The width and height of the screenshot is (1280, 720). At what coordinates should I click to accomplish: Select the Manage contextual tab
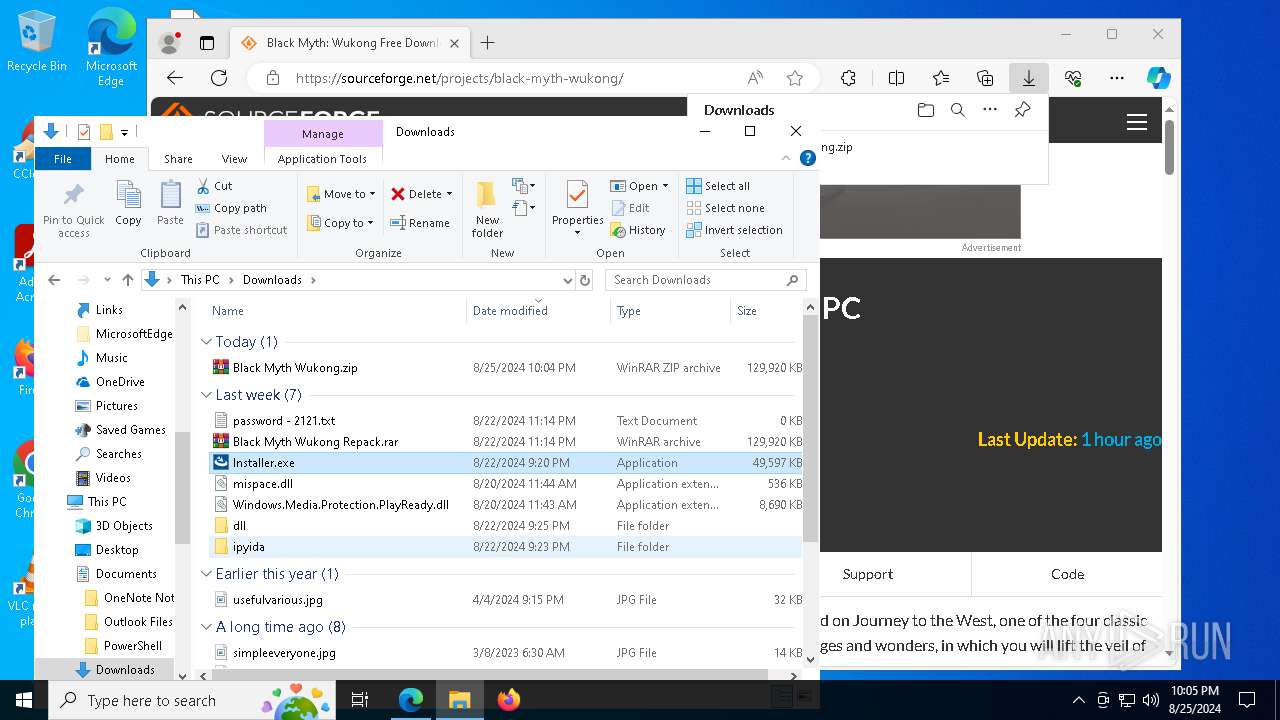coord(323,133)
